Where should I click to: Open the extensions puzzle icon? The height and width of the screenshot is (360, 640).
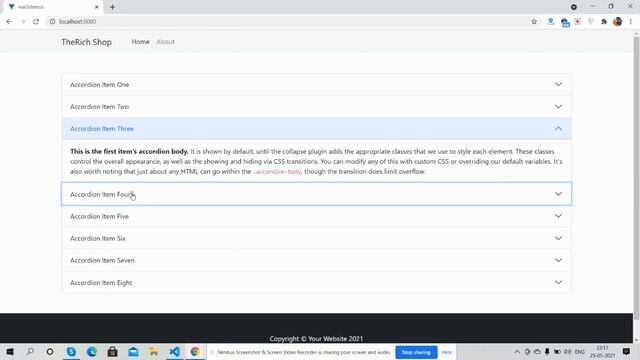(604, 22)
